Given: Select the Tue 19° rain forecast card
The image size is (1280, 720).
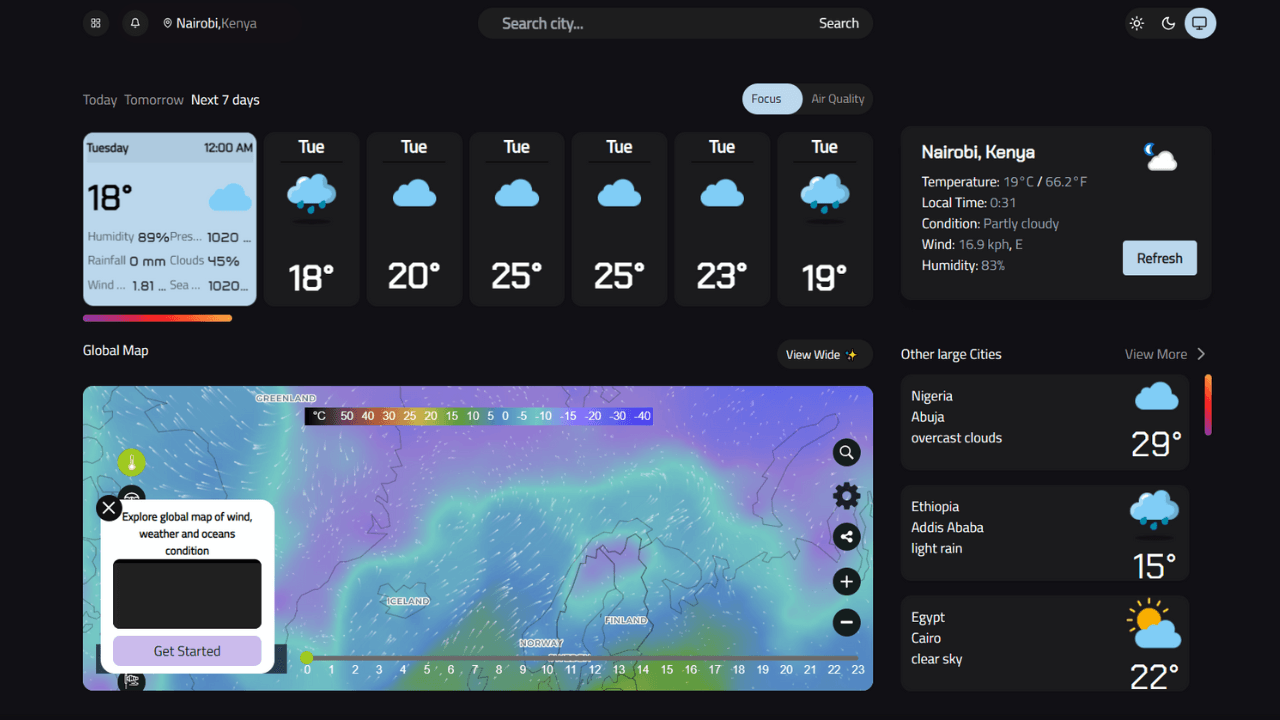Looking at the screenshot, I should [x=825, y=219].
